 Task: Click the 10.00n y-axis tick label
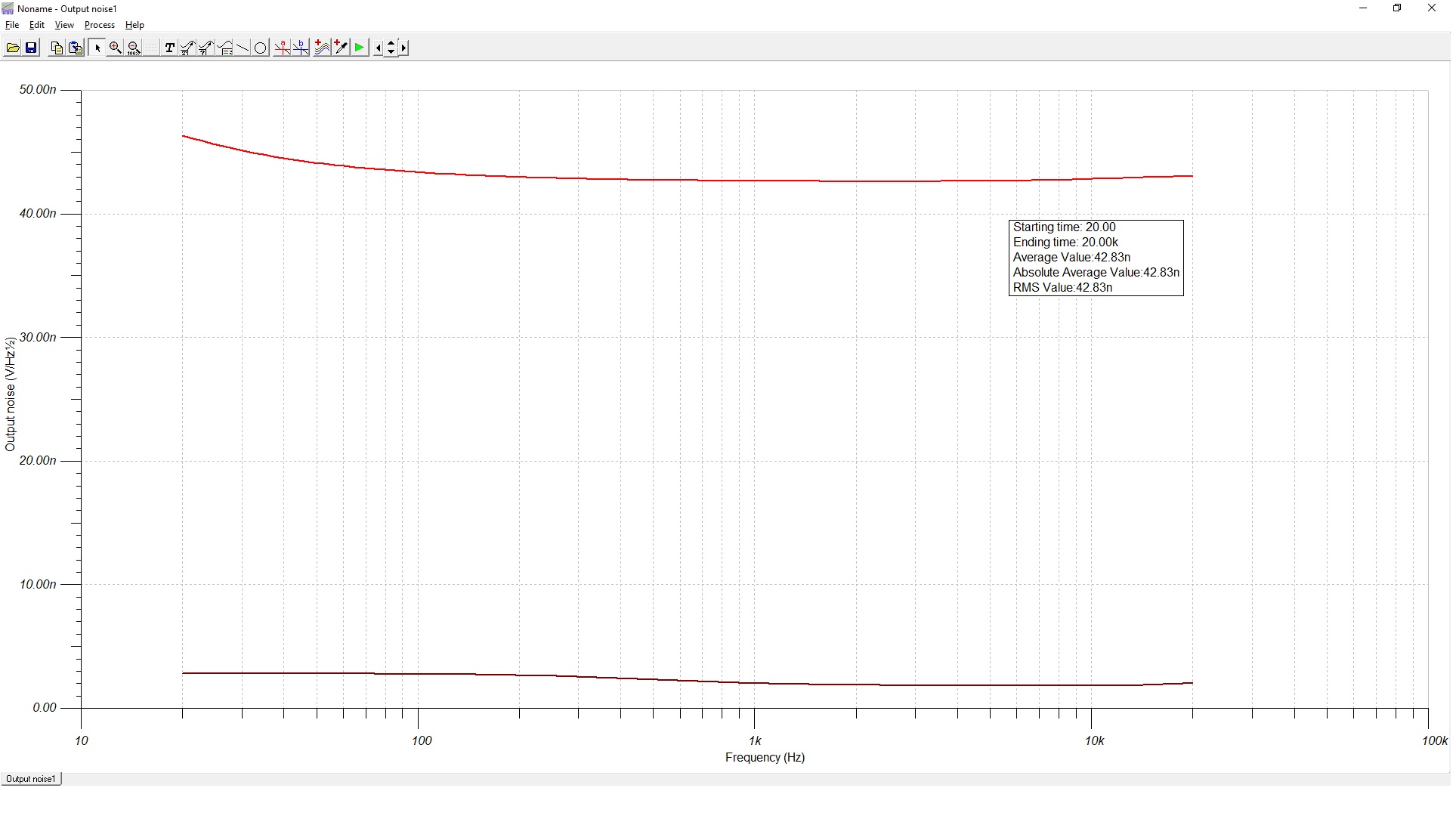coord(38,584)
